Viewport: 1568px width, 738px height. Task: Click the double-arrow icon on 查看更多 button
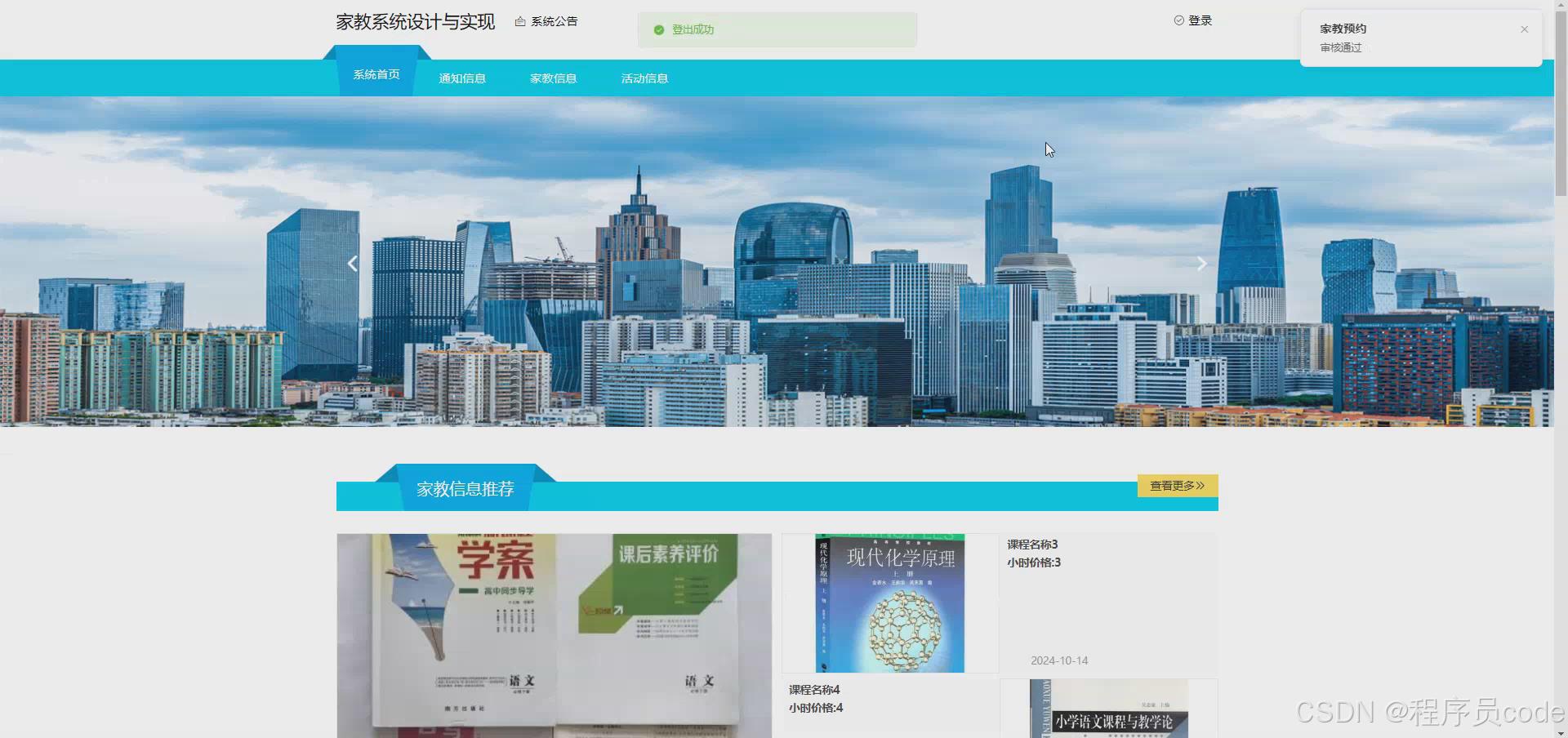coord(1199,485)
